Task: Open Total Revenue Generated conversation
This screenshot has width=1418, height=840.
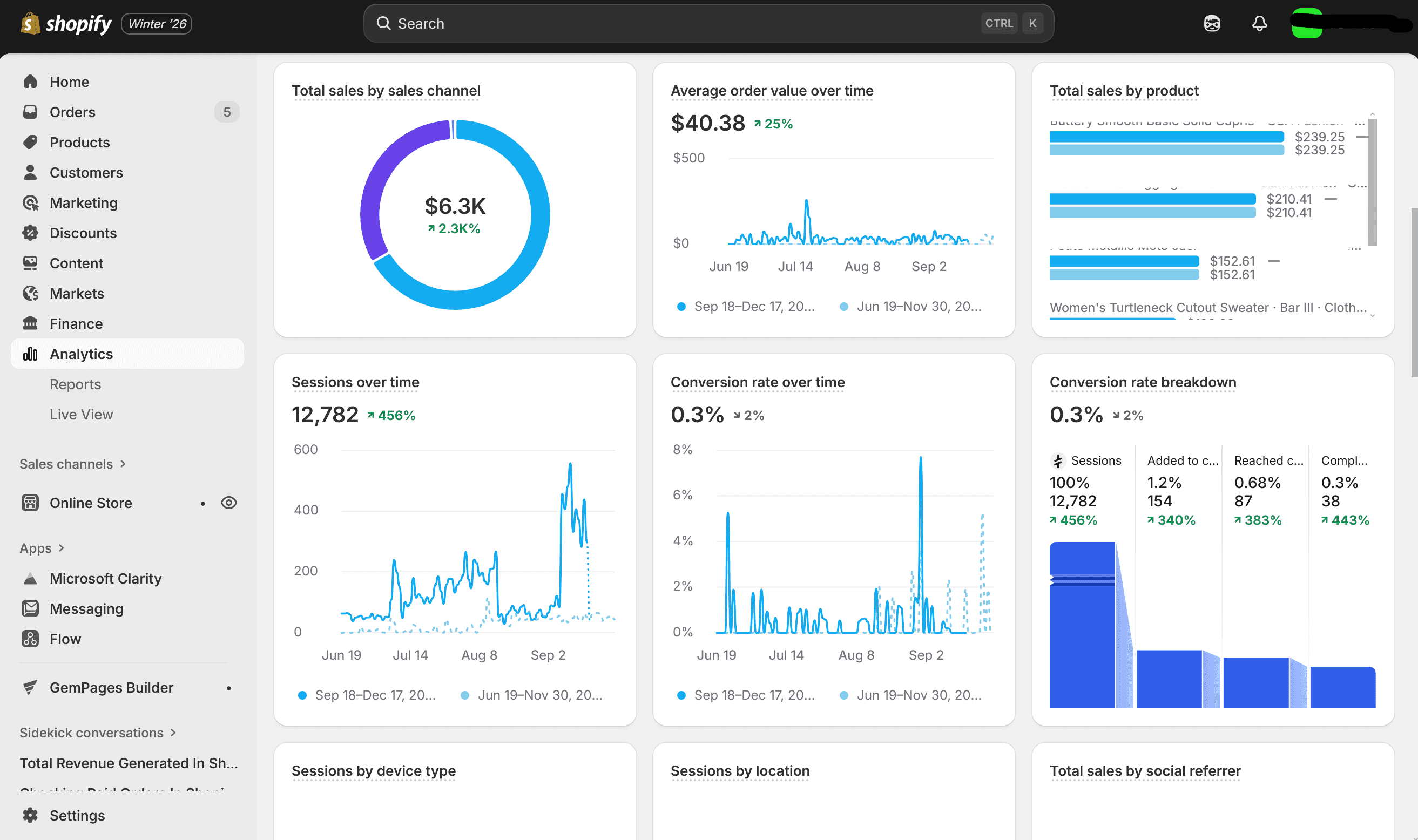Action: 129,763
